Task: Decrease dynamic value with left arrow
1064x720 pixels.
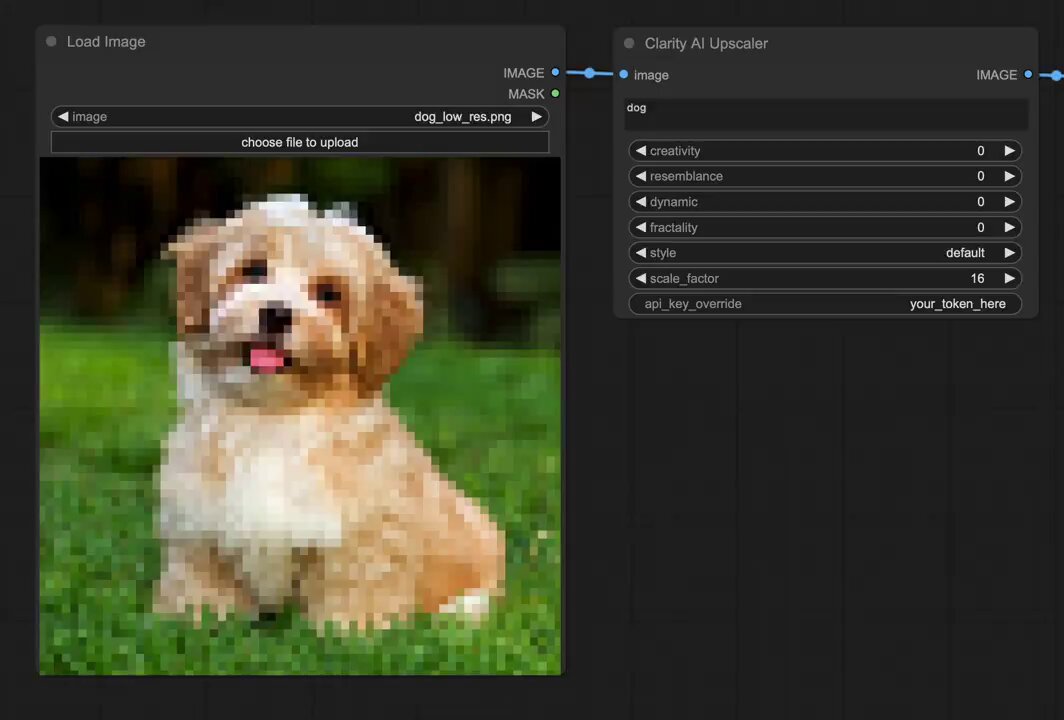Action: tap(641, 202)
